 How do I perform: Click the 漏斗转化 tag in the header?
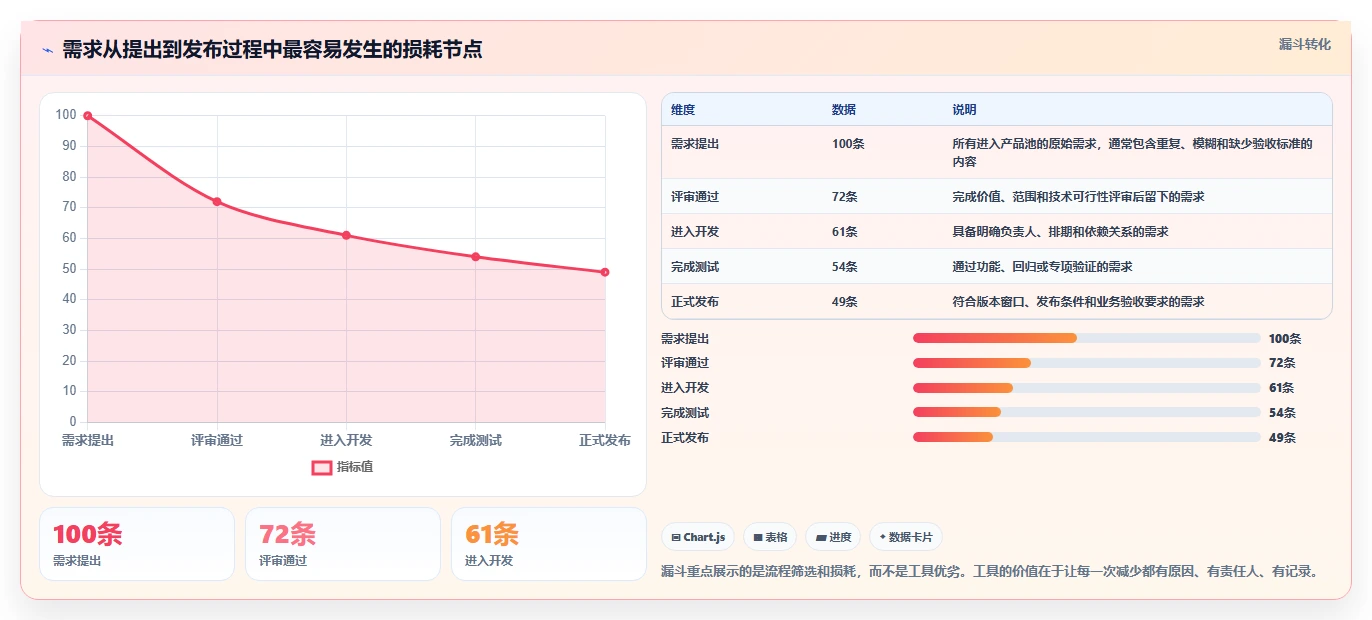point(1304,44)
